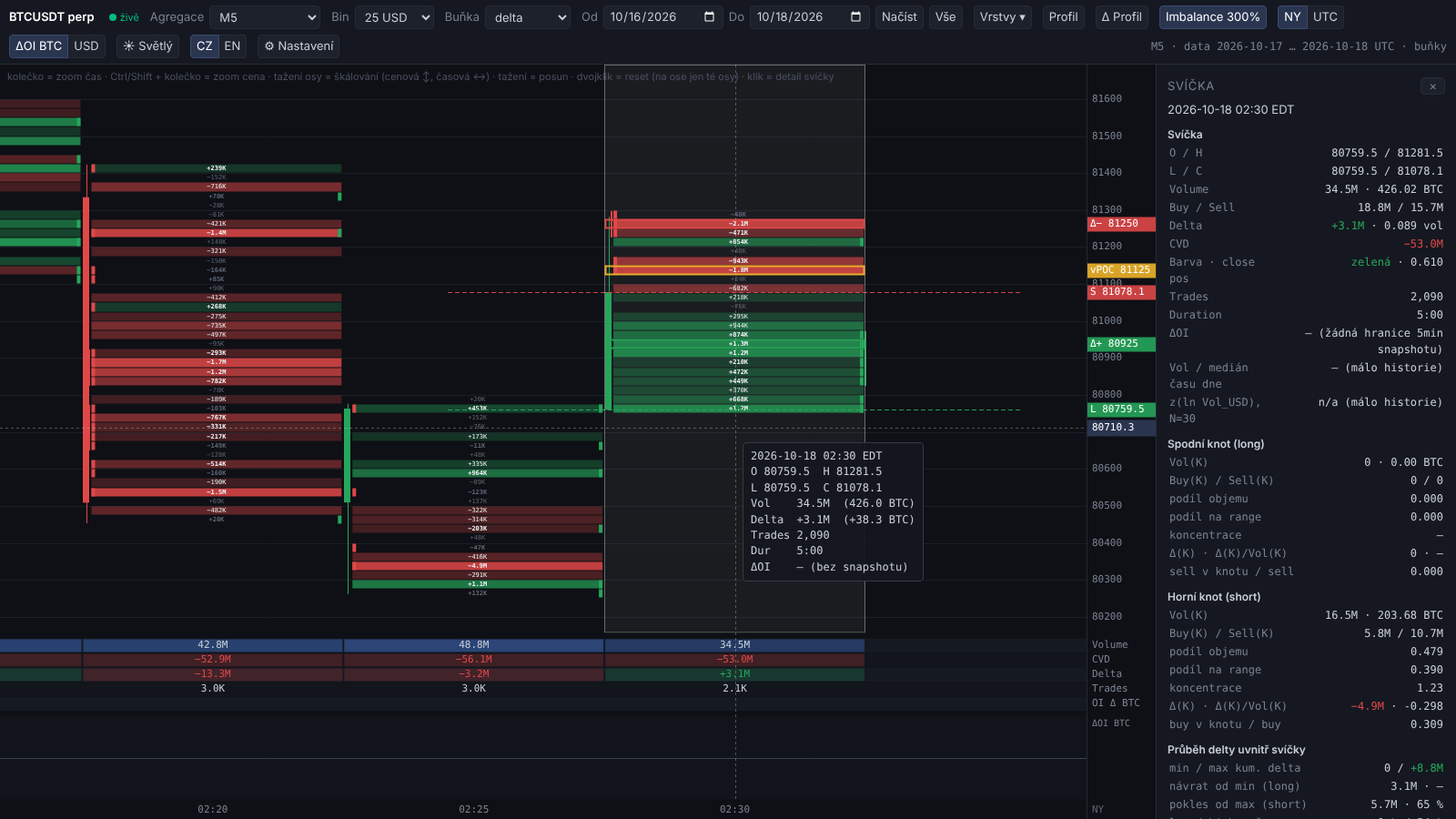Click the highlighted vPOC −1.8M footprint cell
Image resolution: width=1456 pixels, height=819 pixels.
click(735, 270)
